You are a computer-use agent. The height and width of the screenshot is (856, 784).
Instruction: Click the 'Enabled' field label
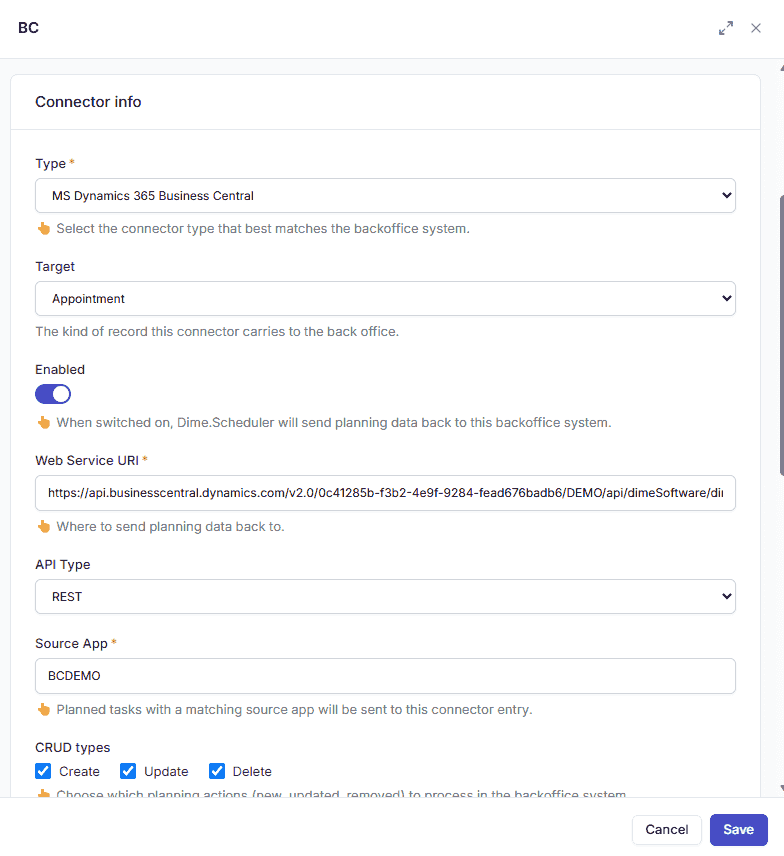point(60,370)
